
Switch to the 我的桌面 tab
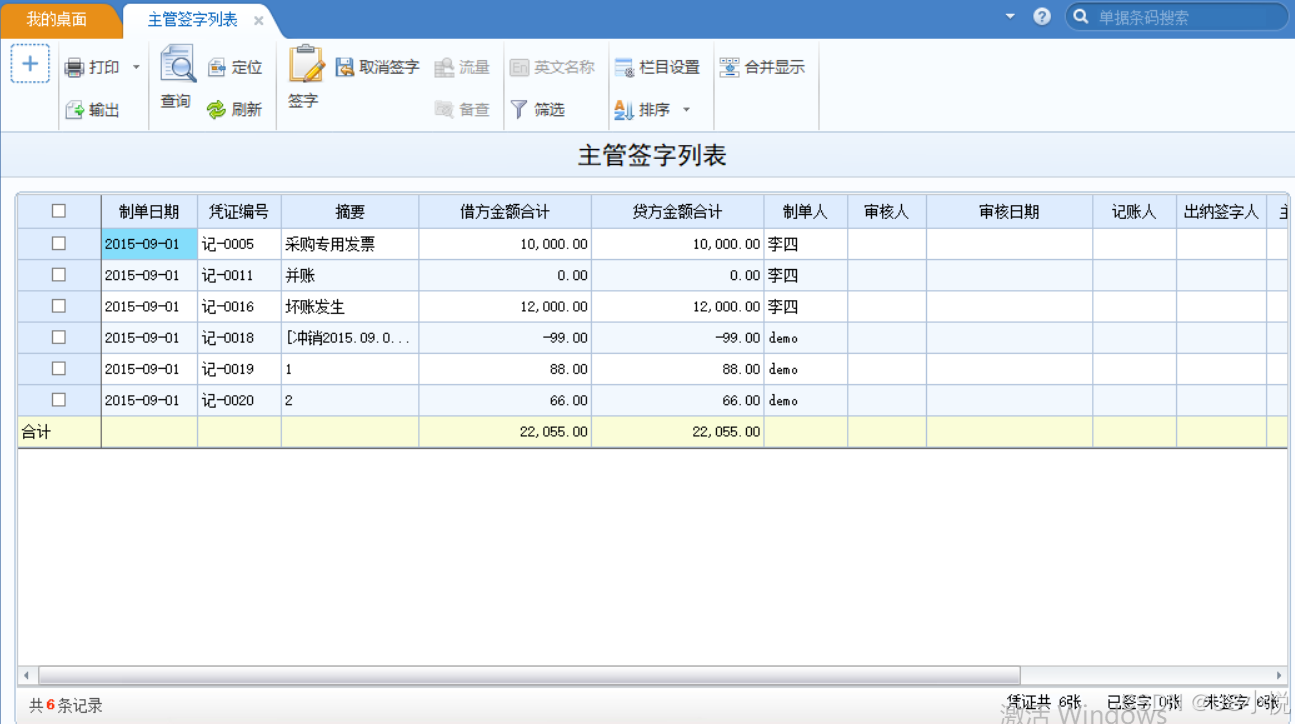coord(57,19)
